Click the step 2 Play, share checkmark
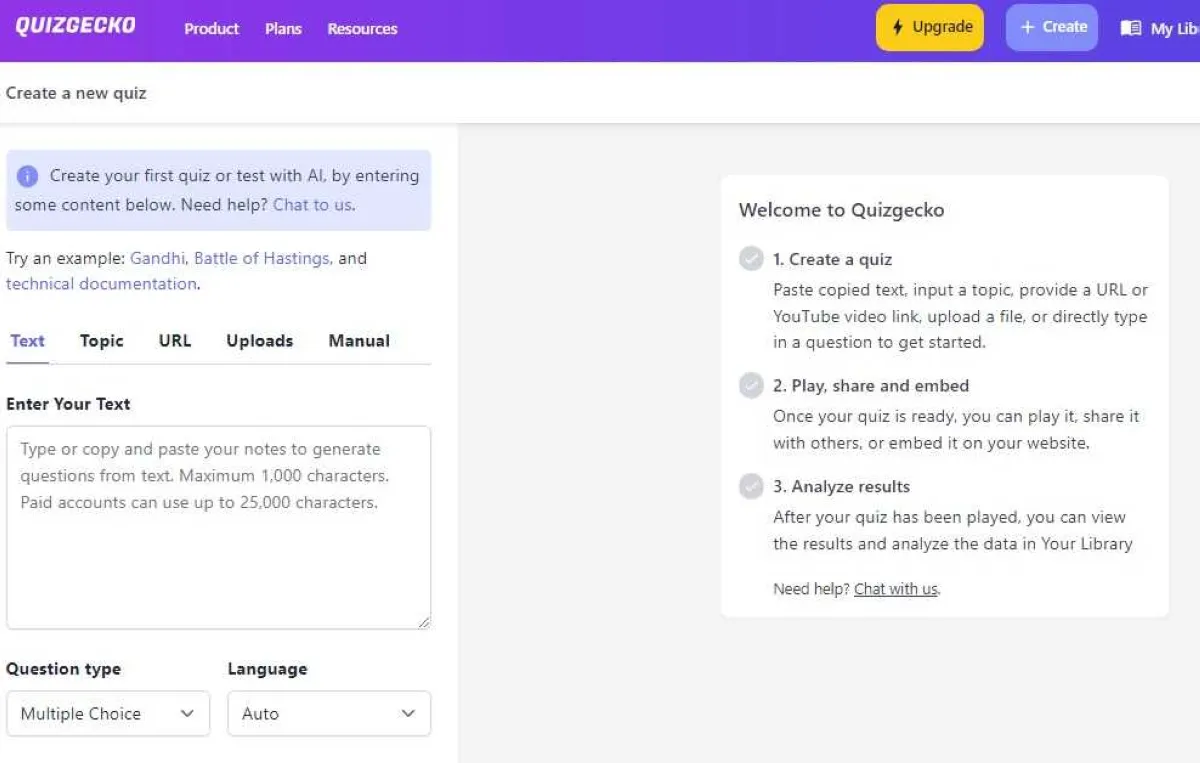The width and height of the screenshot is (1200, 763). [x=751, y=386]
